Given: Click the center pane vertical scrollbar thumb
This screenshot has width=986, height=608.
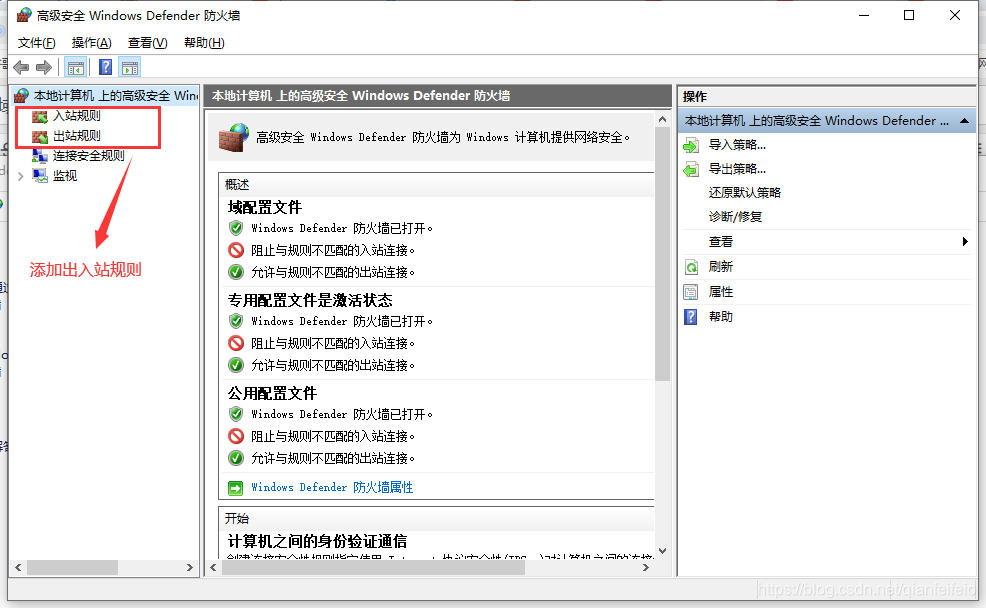Looking at the screenshot, I should pos(662,253).
